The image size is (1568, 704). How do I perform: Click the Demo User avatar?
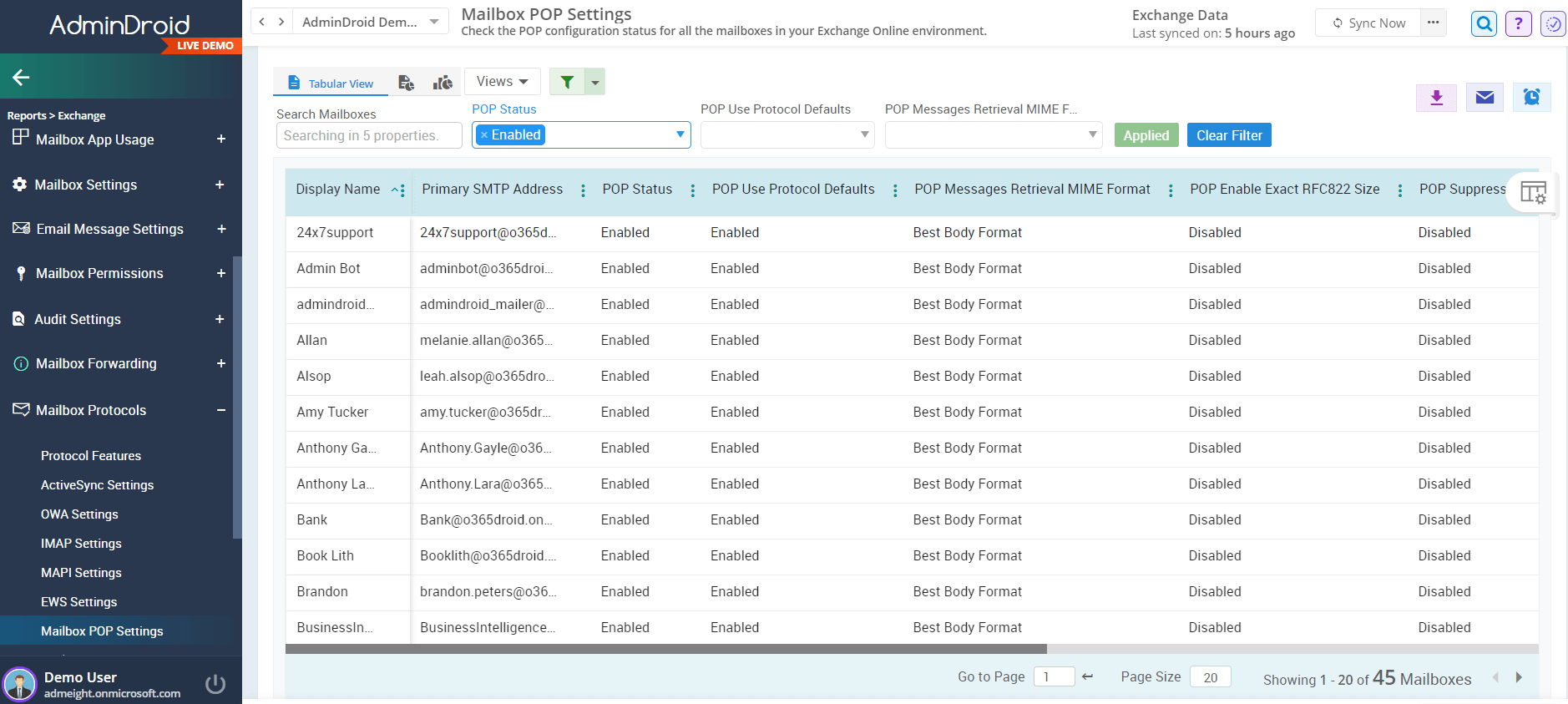[20, 684]
